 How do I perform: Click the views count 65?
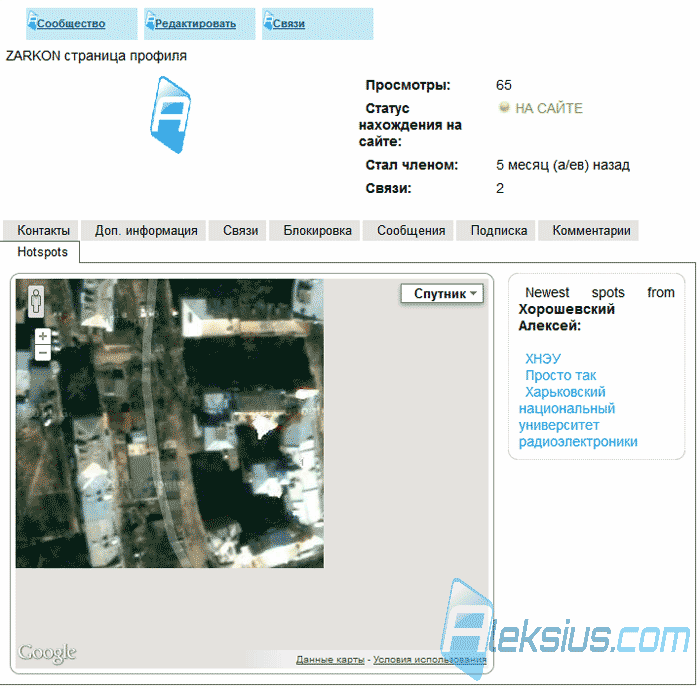point(504,85)
